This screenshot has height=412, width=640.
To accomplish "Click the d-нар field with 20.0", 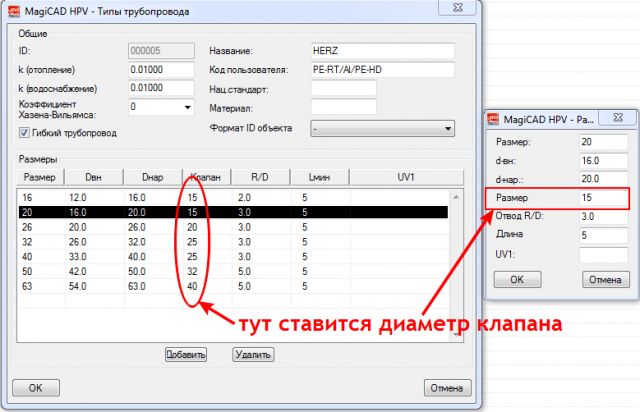I will pos(603,179).
